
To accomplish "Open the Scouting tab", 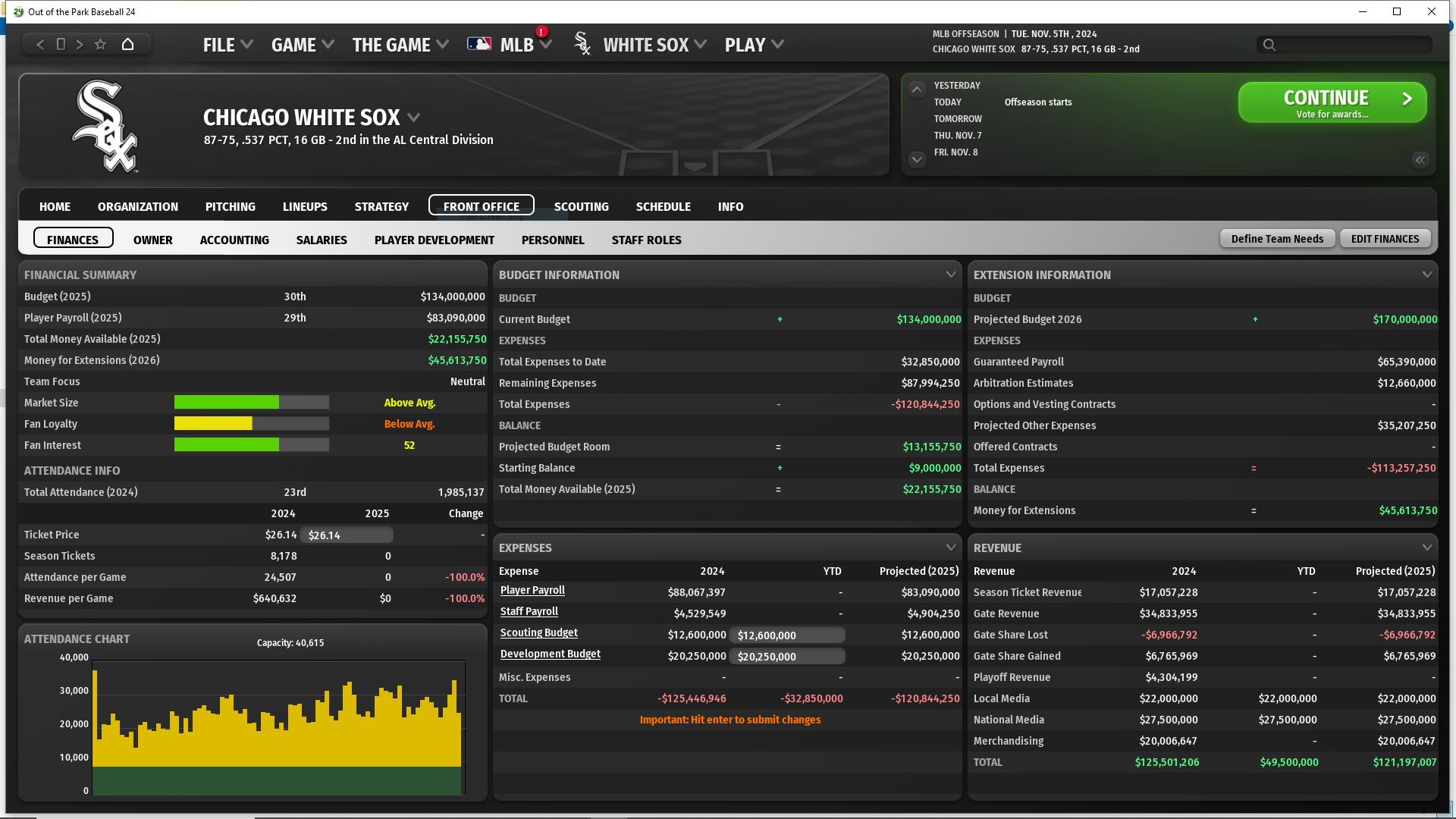I will 581,206.
